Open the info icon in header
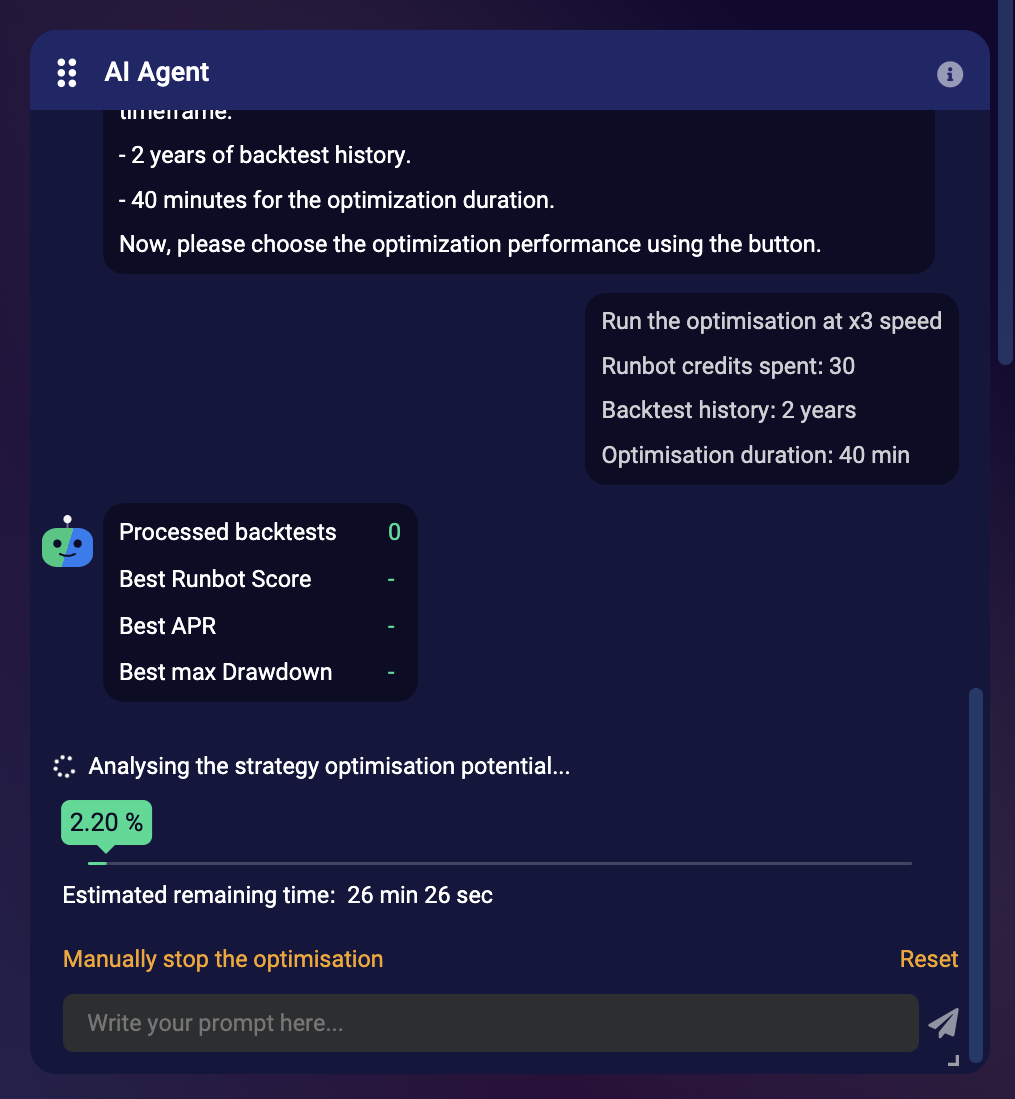 [949, 73]
